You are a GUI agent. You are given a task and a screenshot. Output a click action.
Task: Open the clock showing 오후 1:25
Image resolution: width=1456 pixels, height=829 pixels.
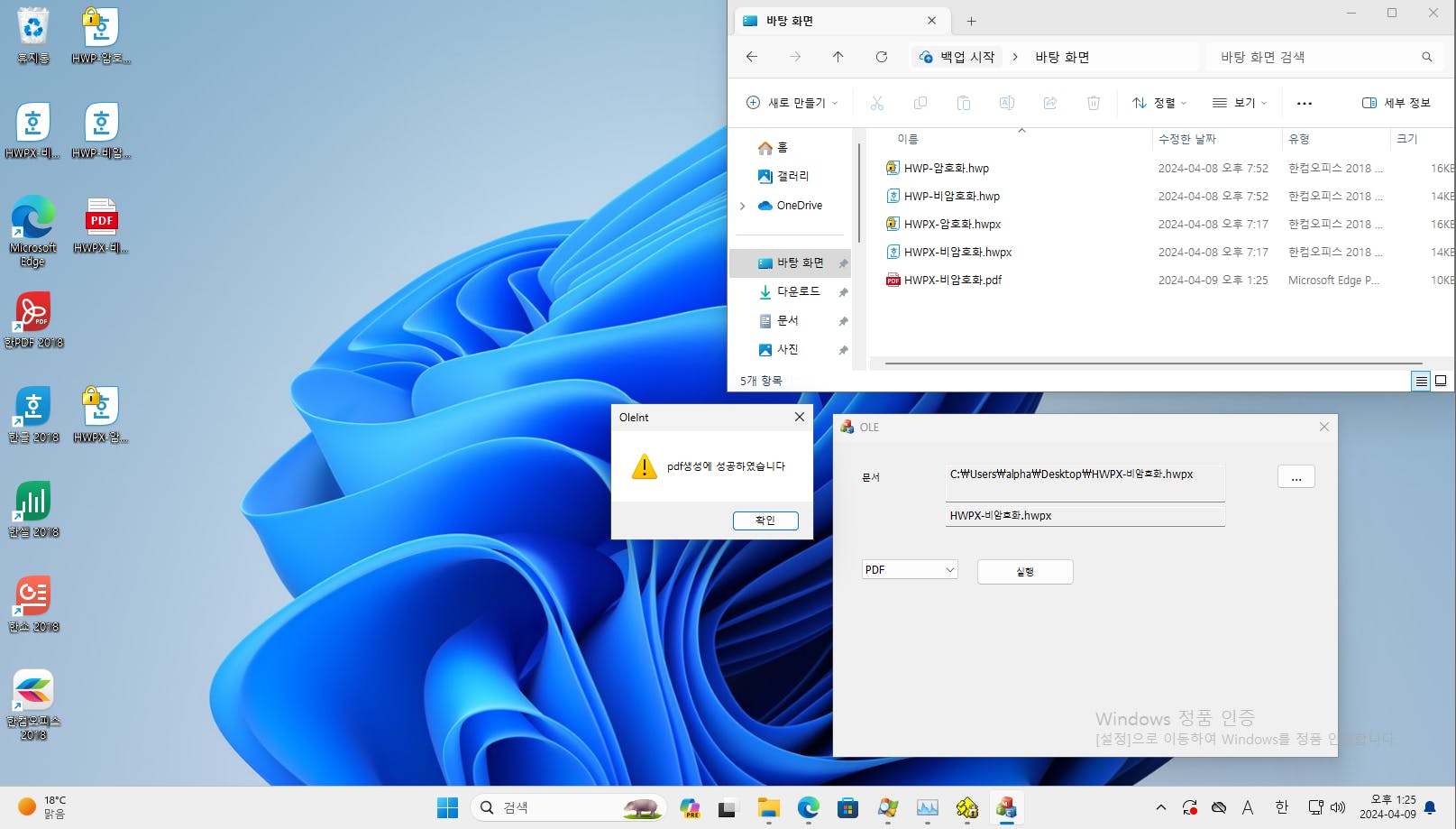1387,807
